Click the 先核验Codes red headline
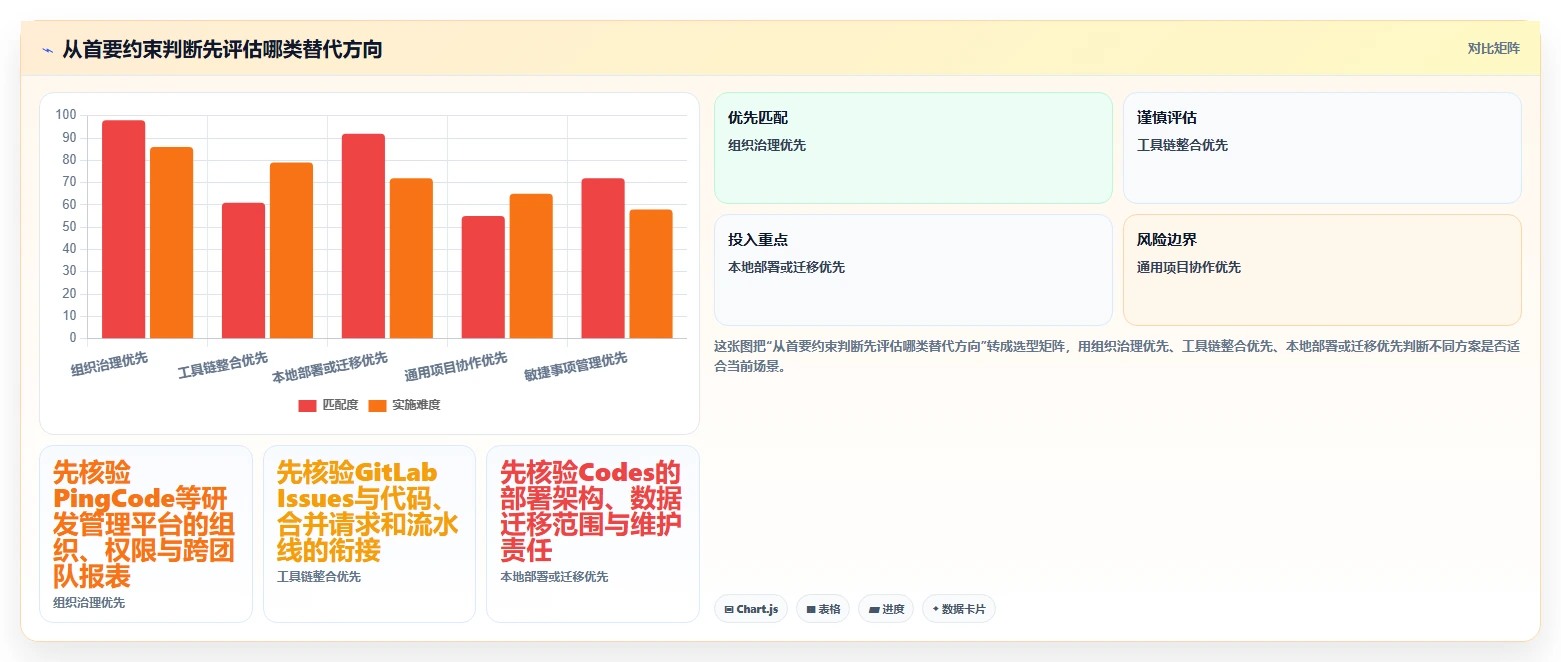 click(x=591, y=511)
